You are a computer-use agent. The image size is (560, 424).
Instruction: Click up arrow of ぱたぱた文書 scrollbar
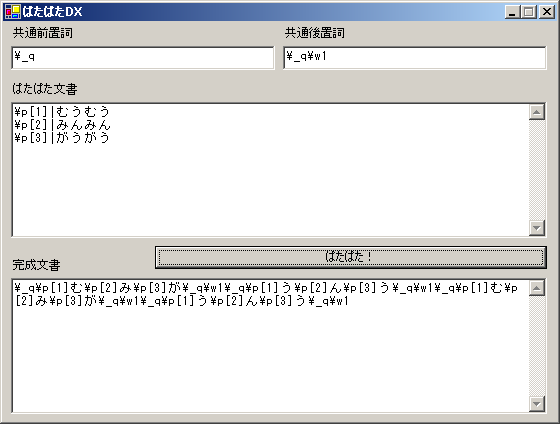(537, 112)
